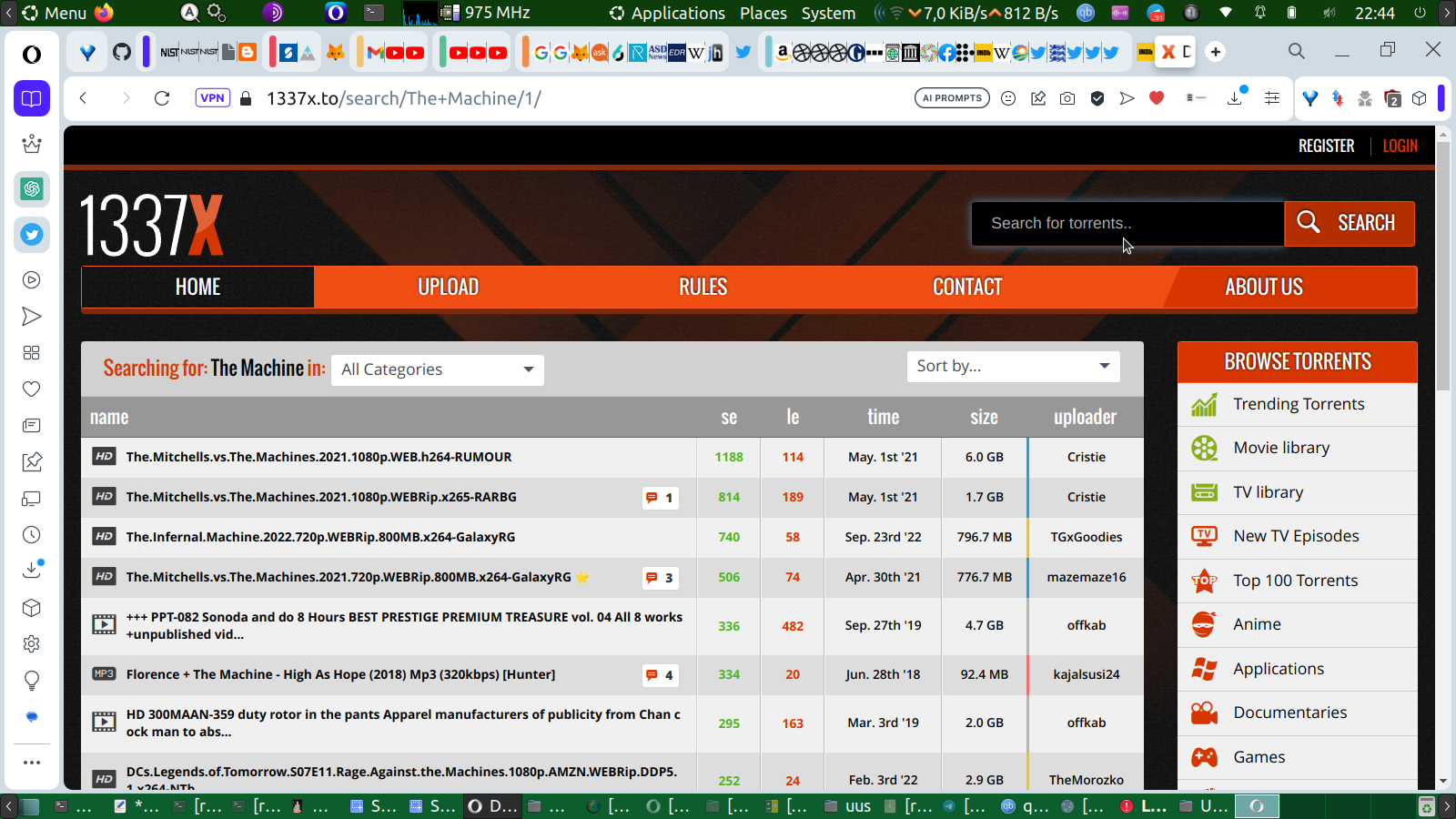Expand the All Categories dropdown

(438, 370)
